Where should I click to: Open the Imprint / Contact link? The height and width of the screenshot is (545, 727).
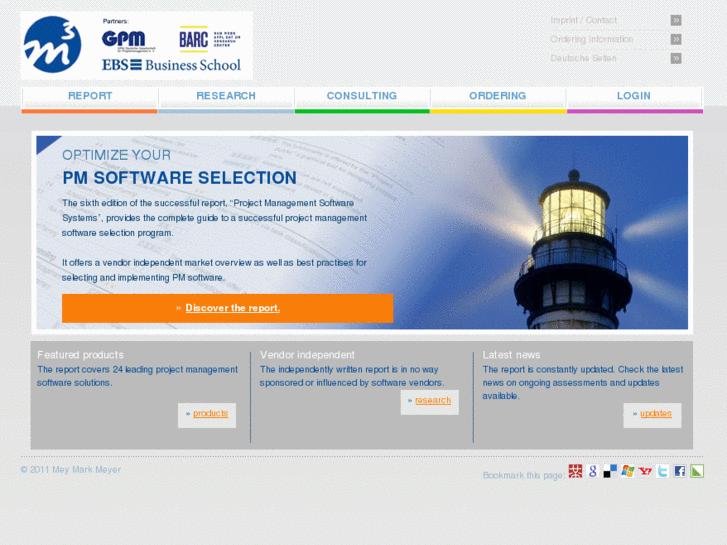583,20
